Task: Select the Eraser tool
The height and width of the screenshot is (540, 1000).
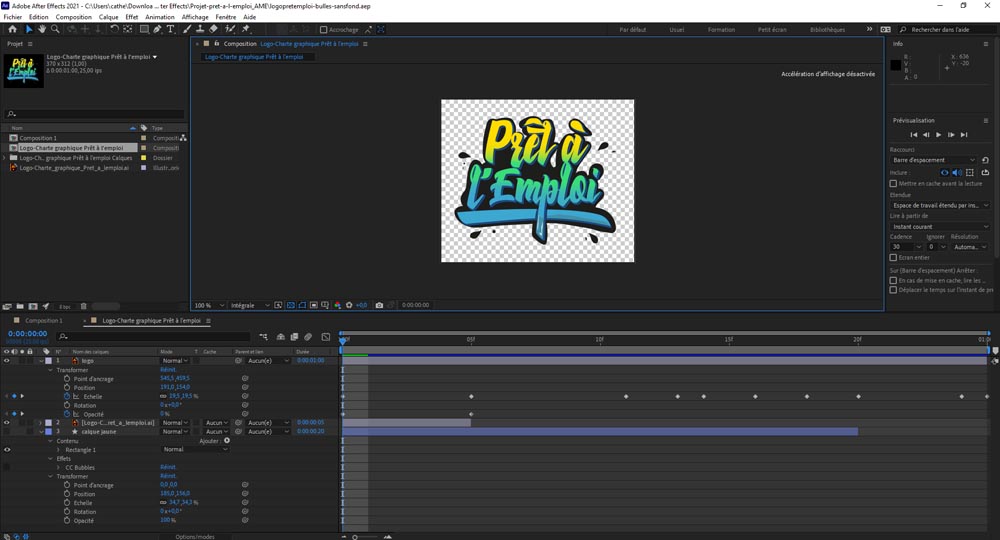Action: 213,29
